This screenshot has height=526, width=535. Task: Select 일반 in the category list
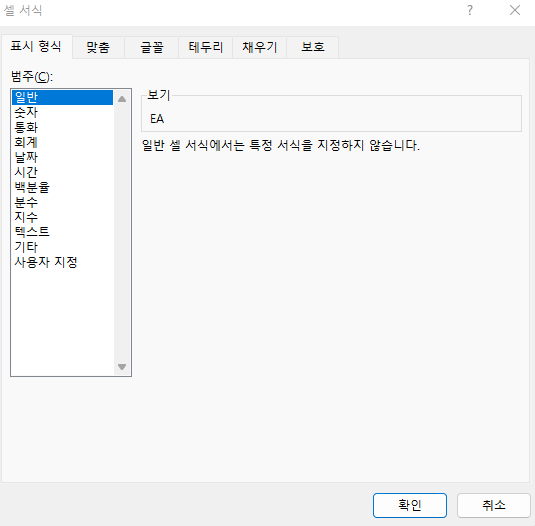(62, 97)
